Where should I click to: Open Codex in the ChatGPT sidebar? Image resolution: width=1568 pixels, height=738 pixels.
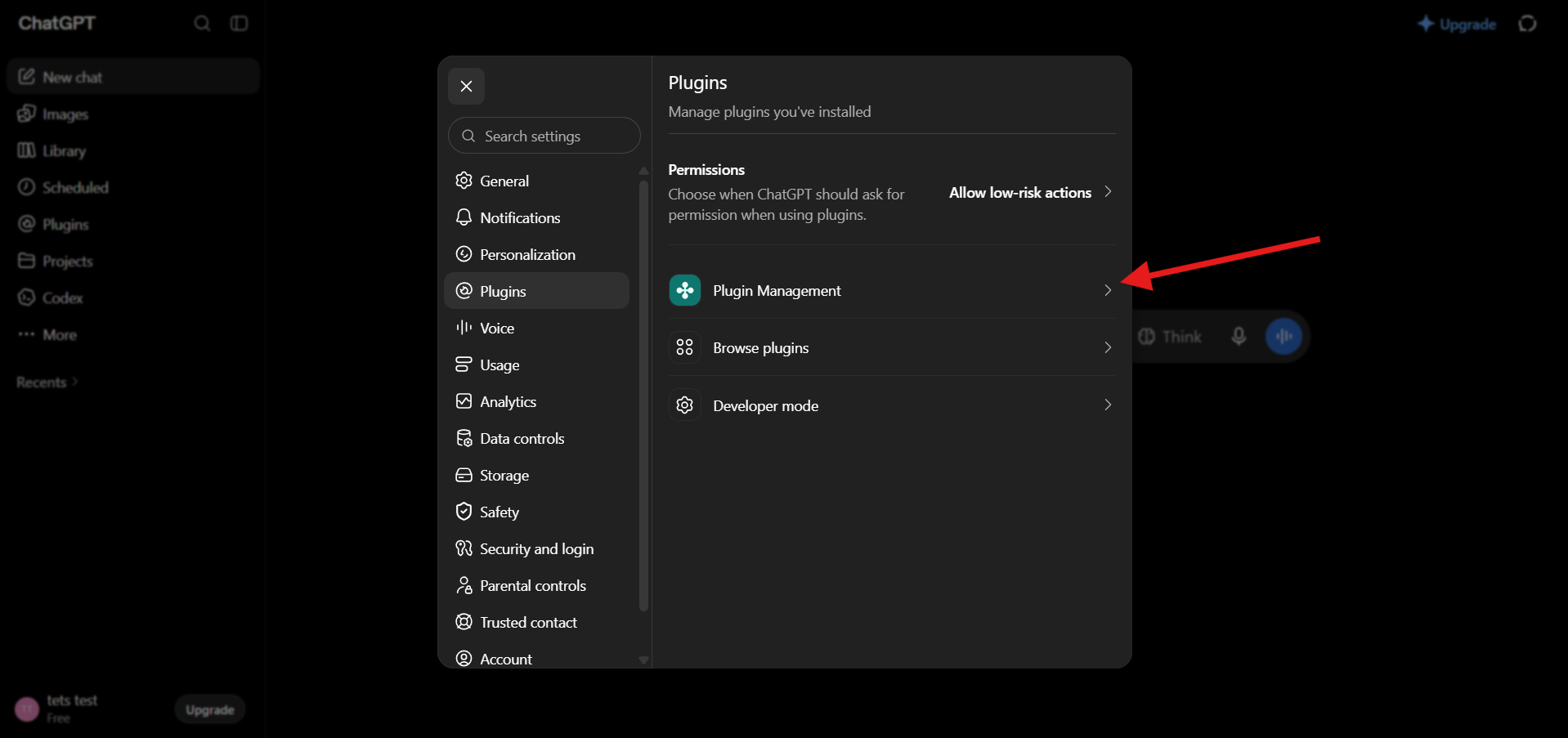(x=133, y=297)
